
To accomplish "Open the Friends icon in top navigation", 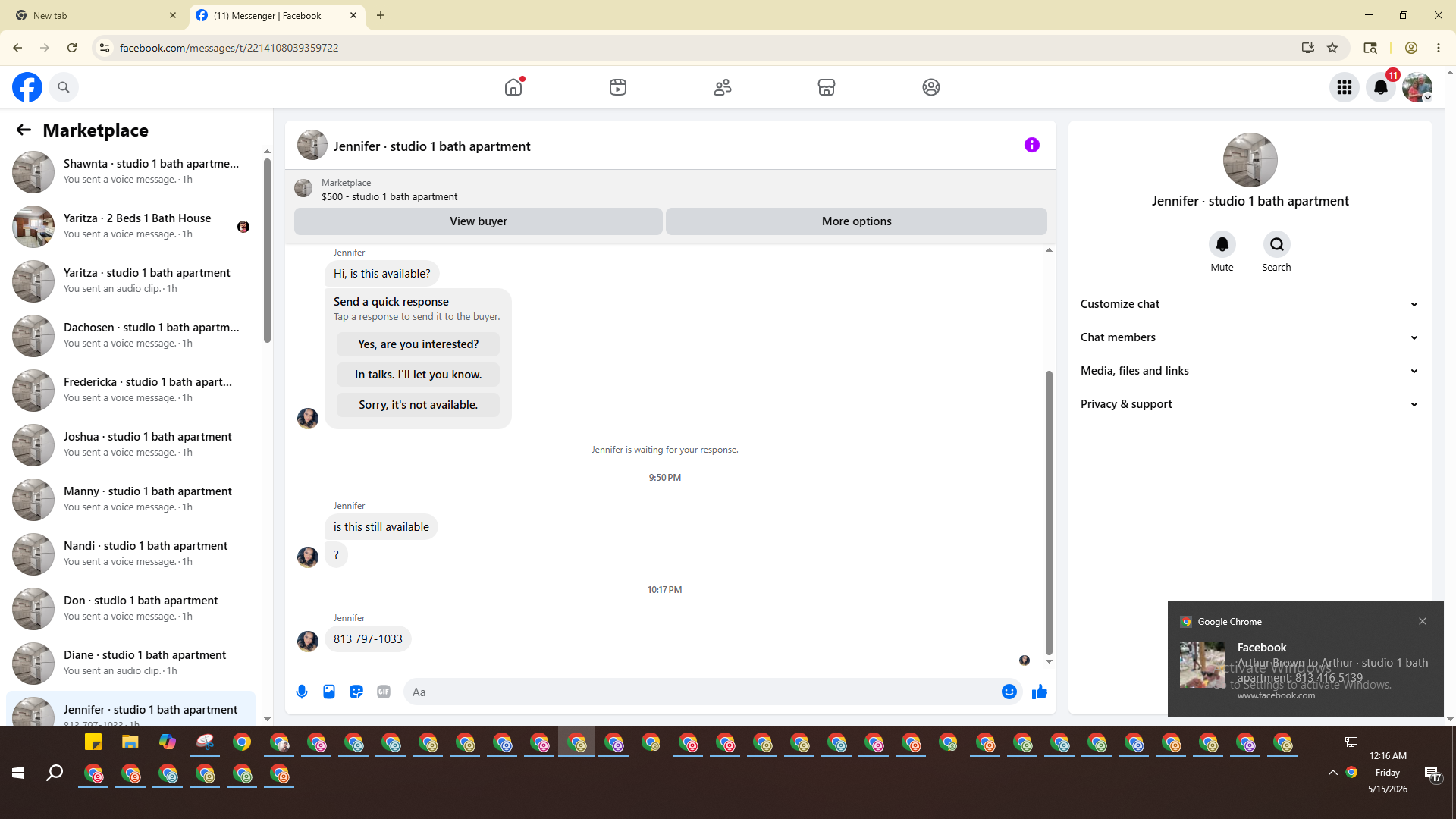I will [x=723, y=87].
